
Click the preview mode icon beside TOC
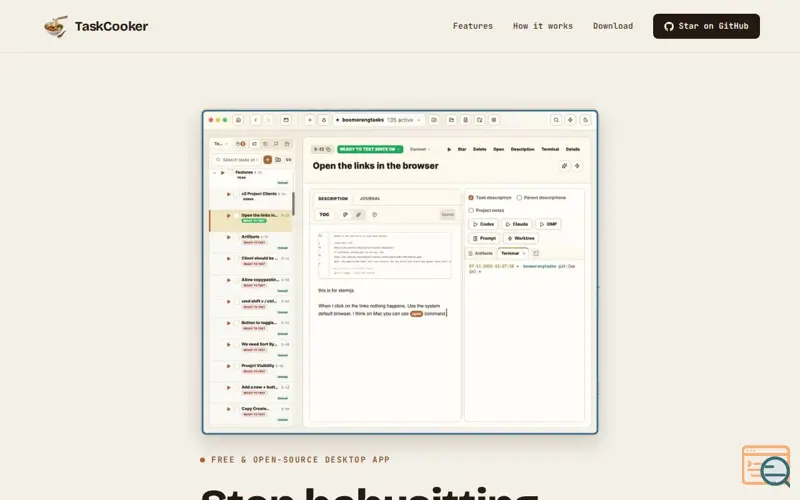[345, 215]
